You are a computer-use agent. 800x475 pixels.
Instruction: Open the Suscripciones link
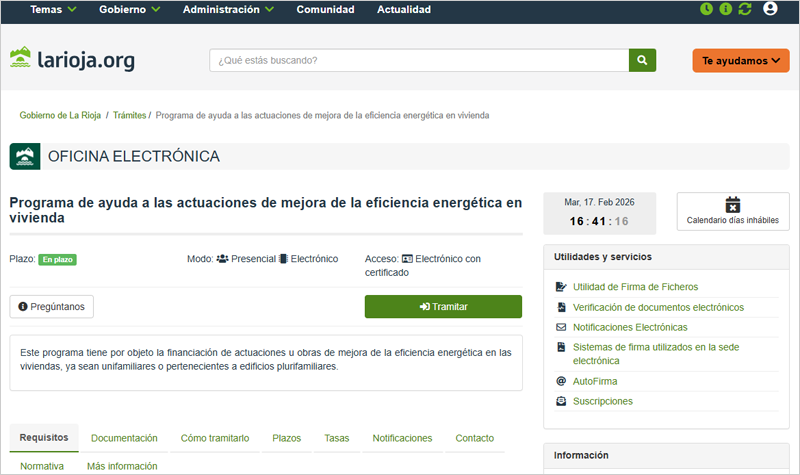coord(603,401)
